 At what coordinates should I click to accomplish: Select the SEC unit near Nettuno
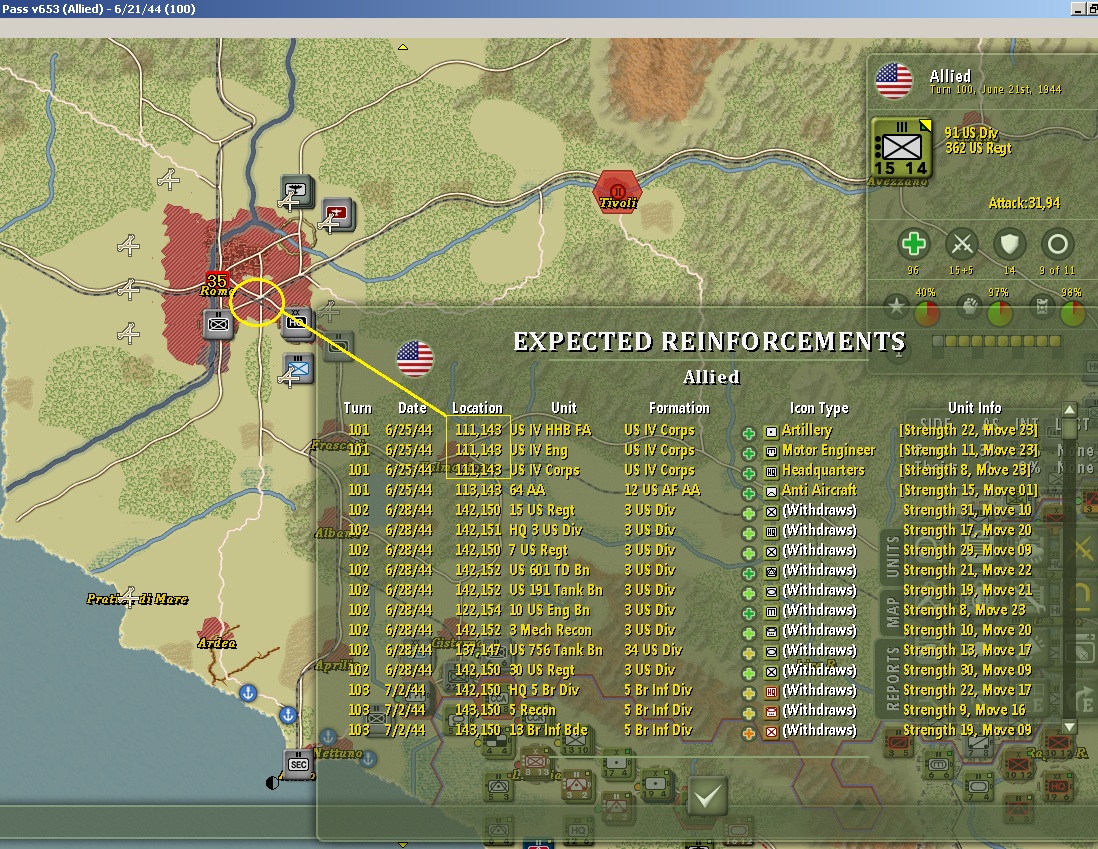(299, 764)
